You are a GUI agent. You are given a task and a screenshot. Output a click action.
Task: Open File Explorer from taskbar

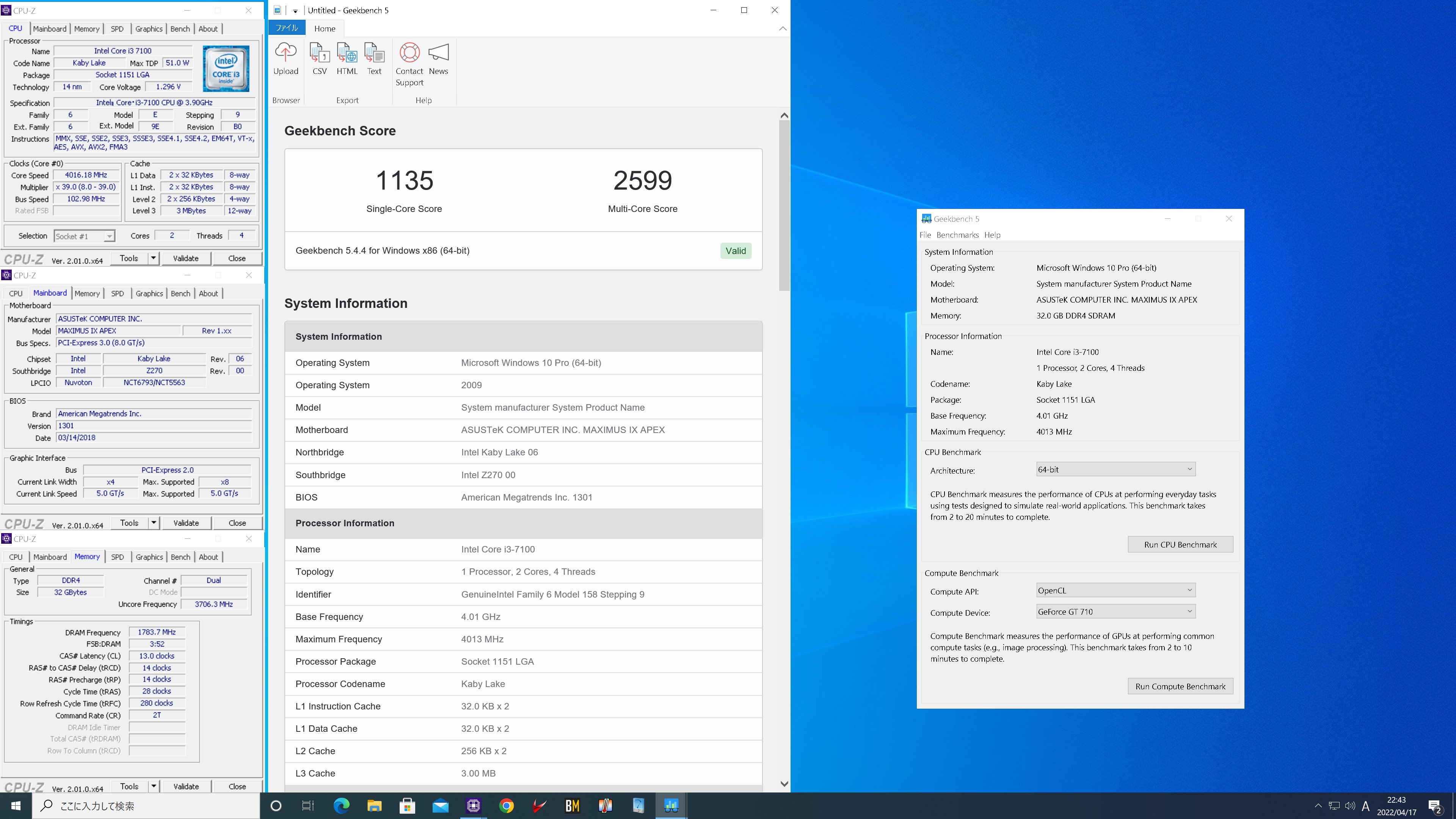click(374, 806)
